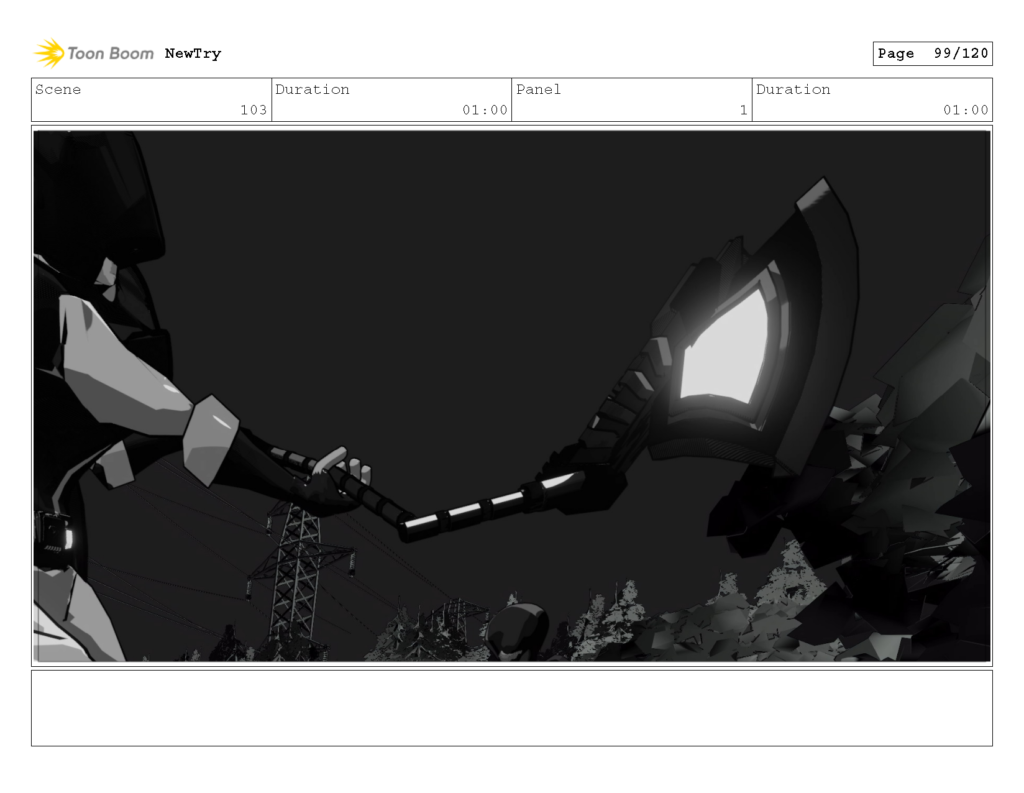This screenshot has height=793, width=1024.
Task: Click the Scene header cell
Action: point(60,89)
